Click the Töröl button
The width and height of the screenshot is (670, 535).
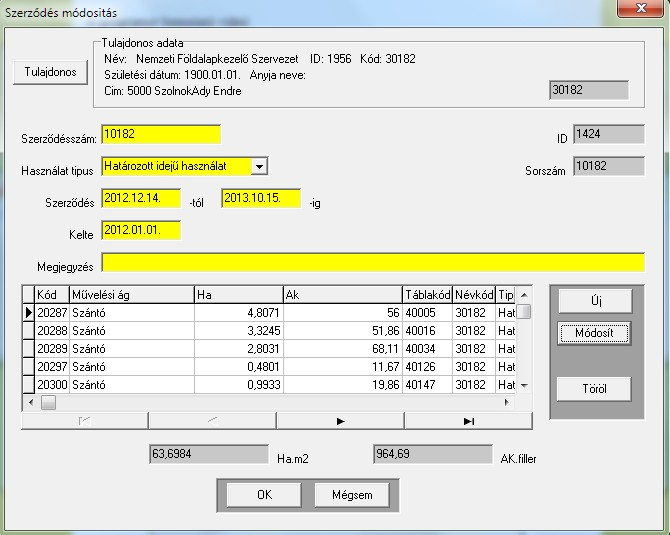pos(594,389)
